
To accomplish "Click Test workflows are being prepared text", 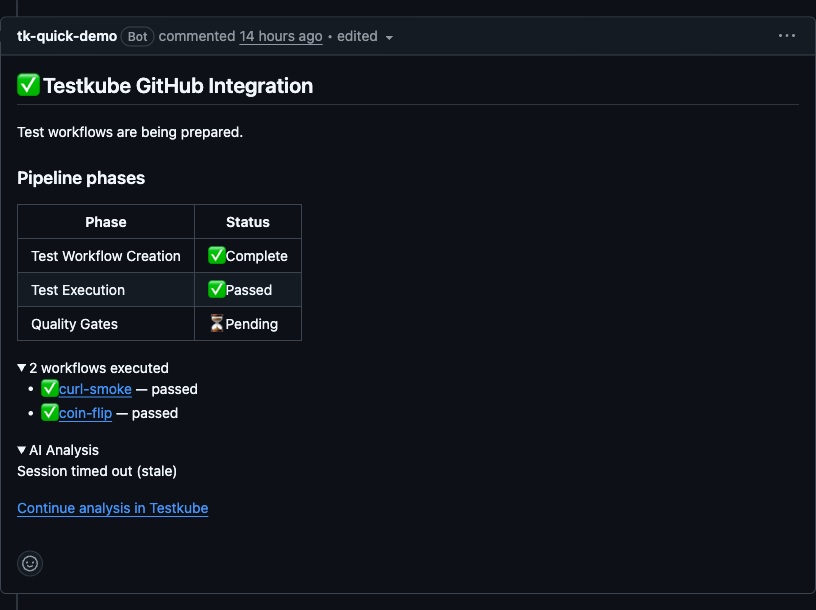I will (130, 132).
